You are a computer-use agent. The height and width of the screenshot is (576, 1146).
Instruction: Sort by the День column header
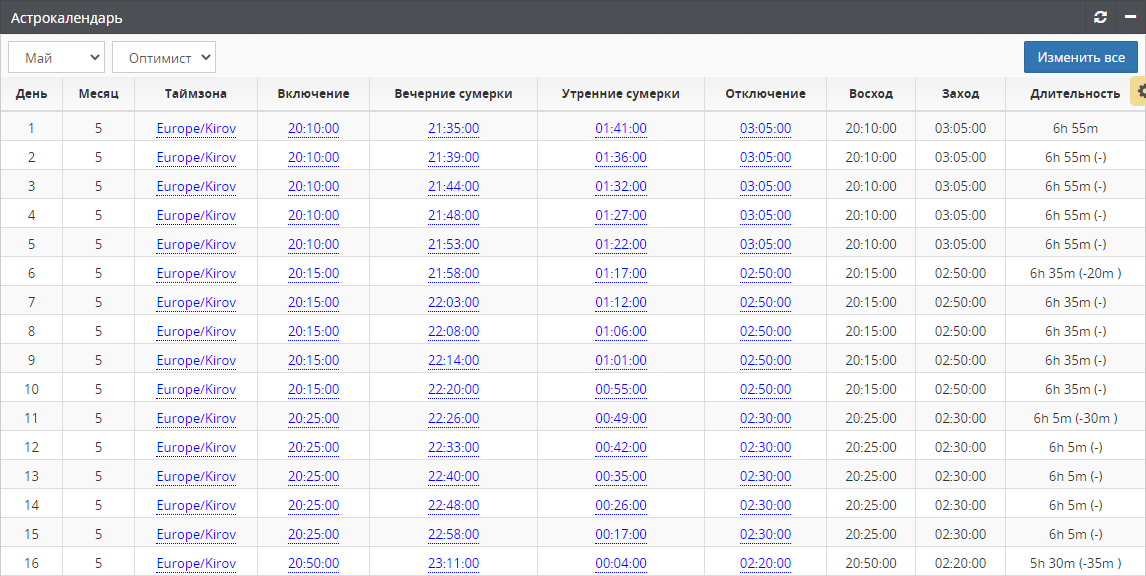(31, 94)
